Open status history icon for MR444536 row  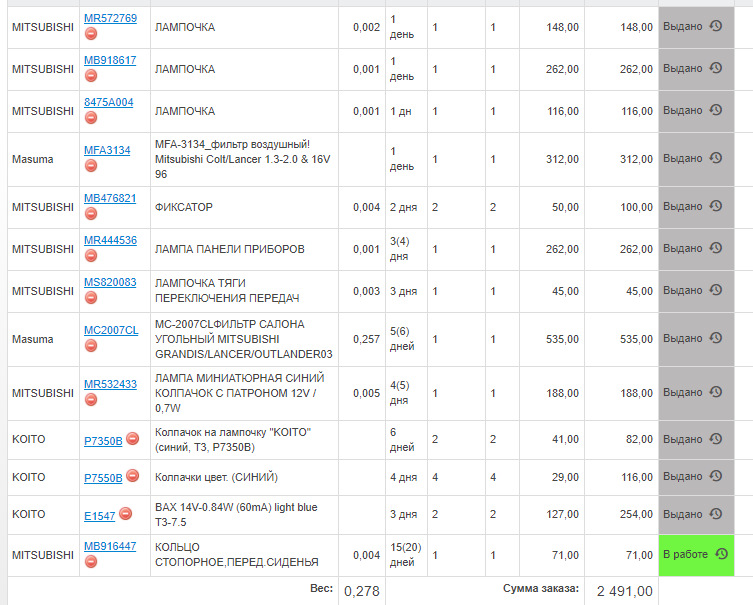click(x=716, y=248)
